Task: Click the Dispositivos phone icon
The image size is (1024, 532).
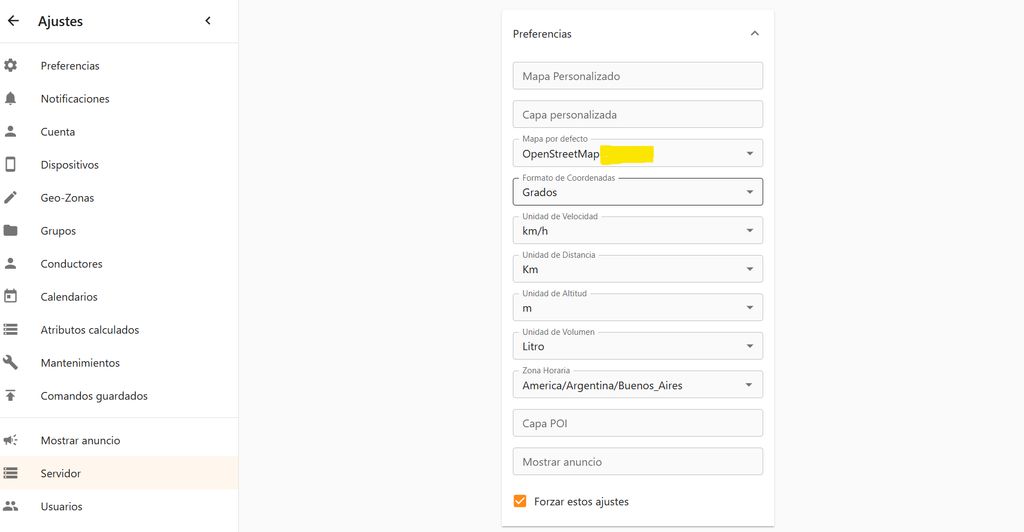Action: (x=11, y=165)
